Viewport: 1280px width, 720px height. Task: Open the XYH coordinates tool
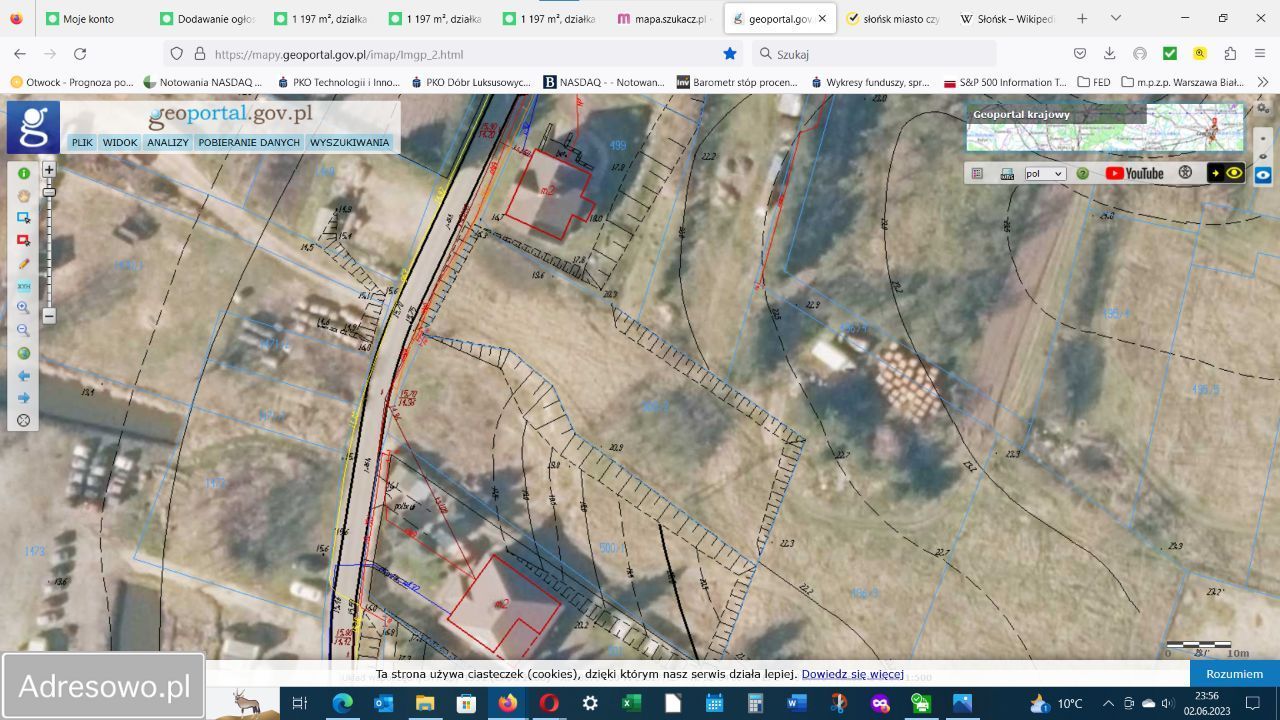point(24,286)
